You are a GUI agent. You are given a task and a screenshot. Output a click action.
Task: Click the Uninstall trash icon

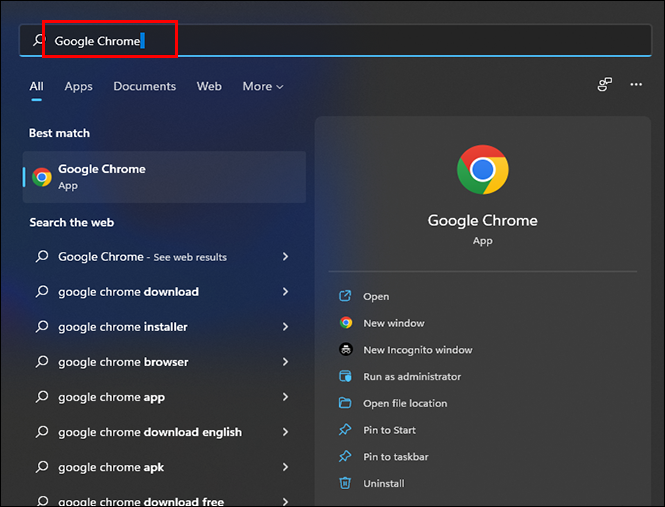pyautogui.click(x=346, y=483)
